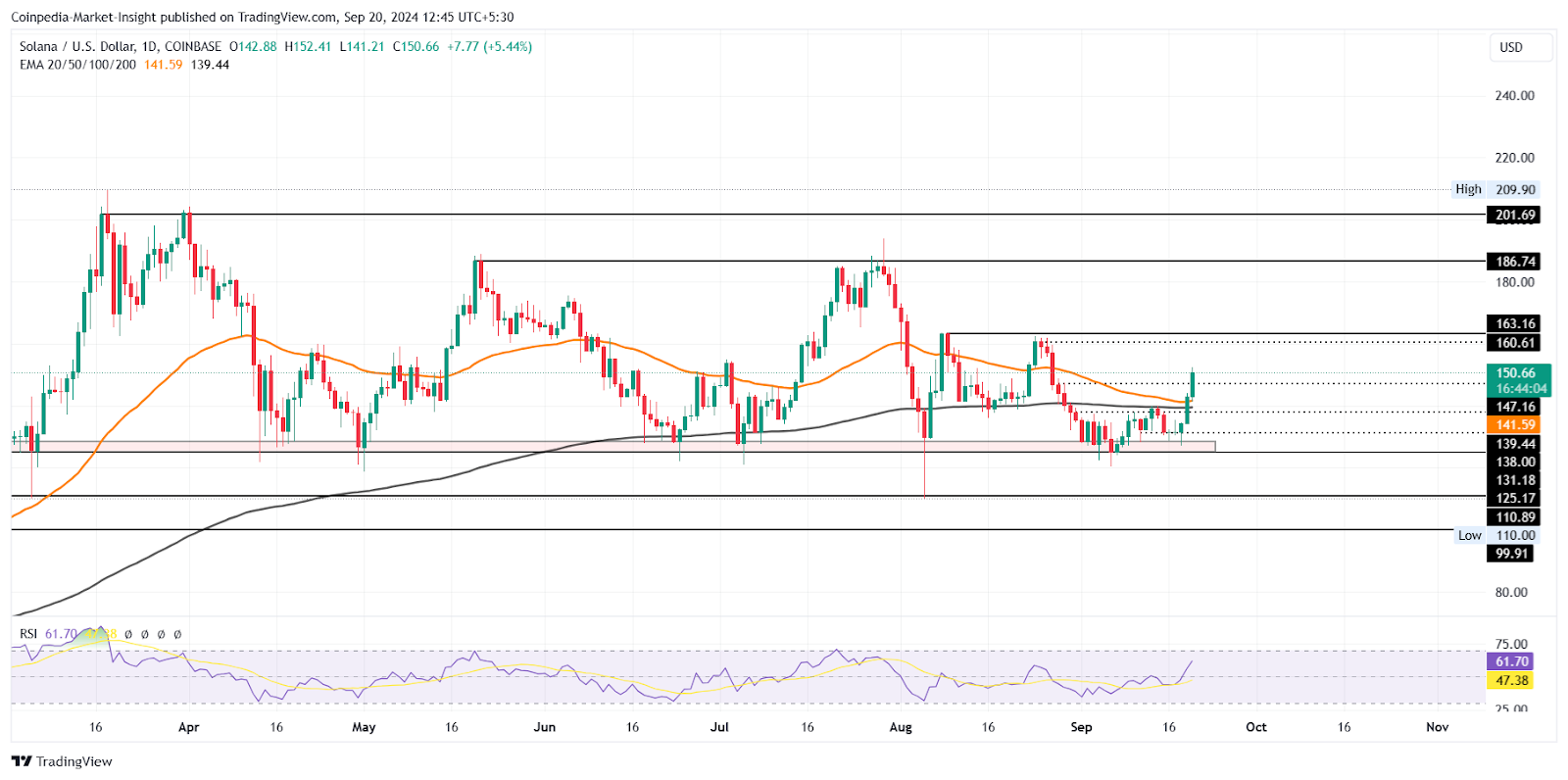1568x780 pixels.
Task: Click the Jul label on time axis
Action: (x=719, y=727)
